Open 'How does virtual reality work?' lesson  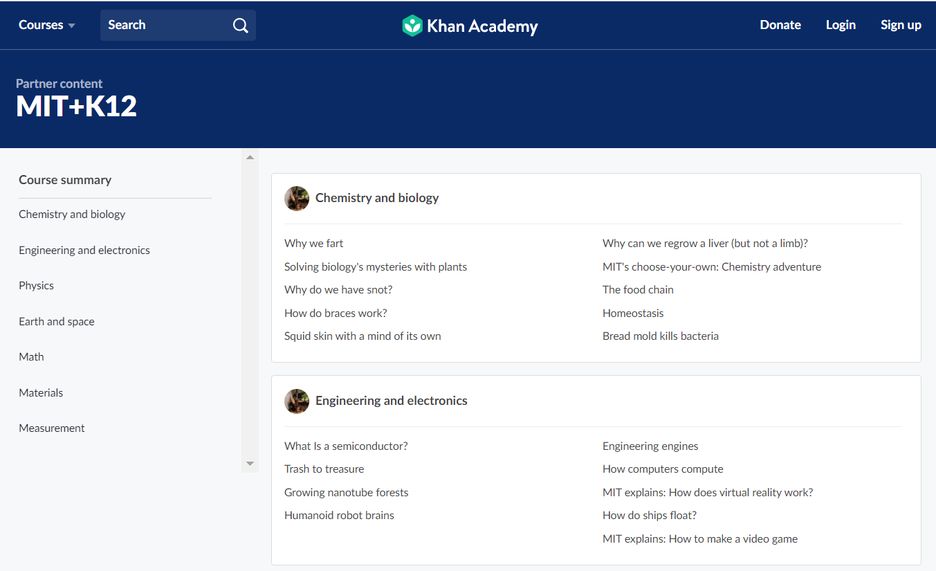(707, 492)
